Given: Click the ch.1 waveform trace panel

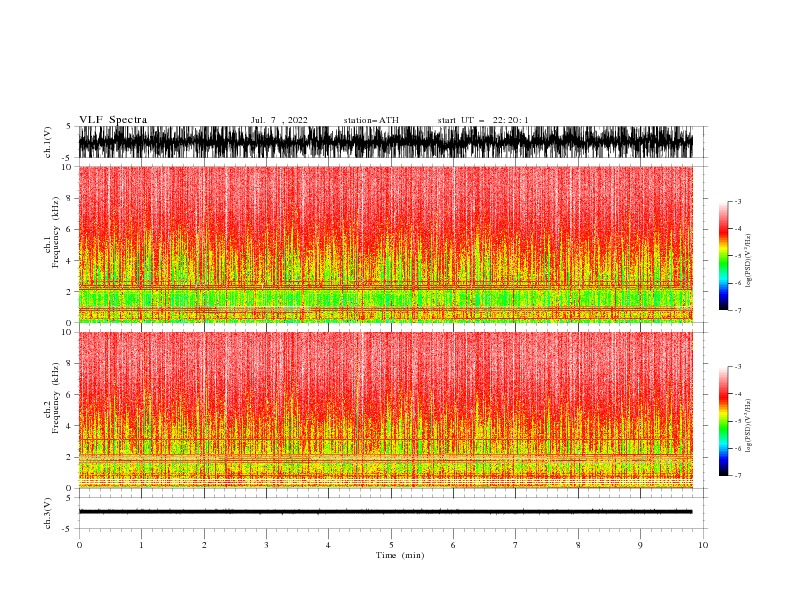Looking at the screenshot, I should 392,142.
